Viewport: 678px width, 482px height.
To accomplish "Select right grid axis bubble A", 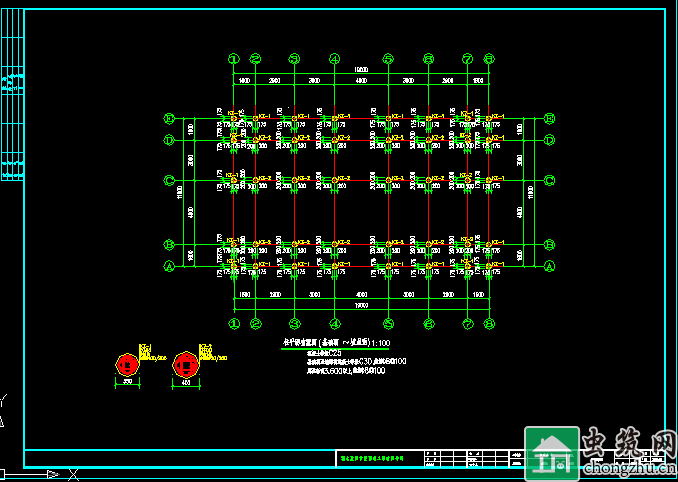I will click(550, 266).
